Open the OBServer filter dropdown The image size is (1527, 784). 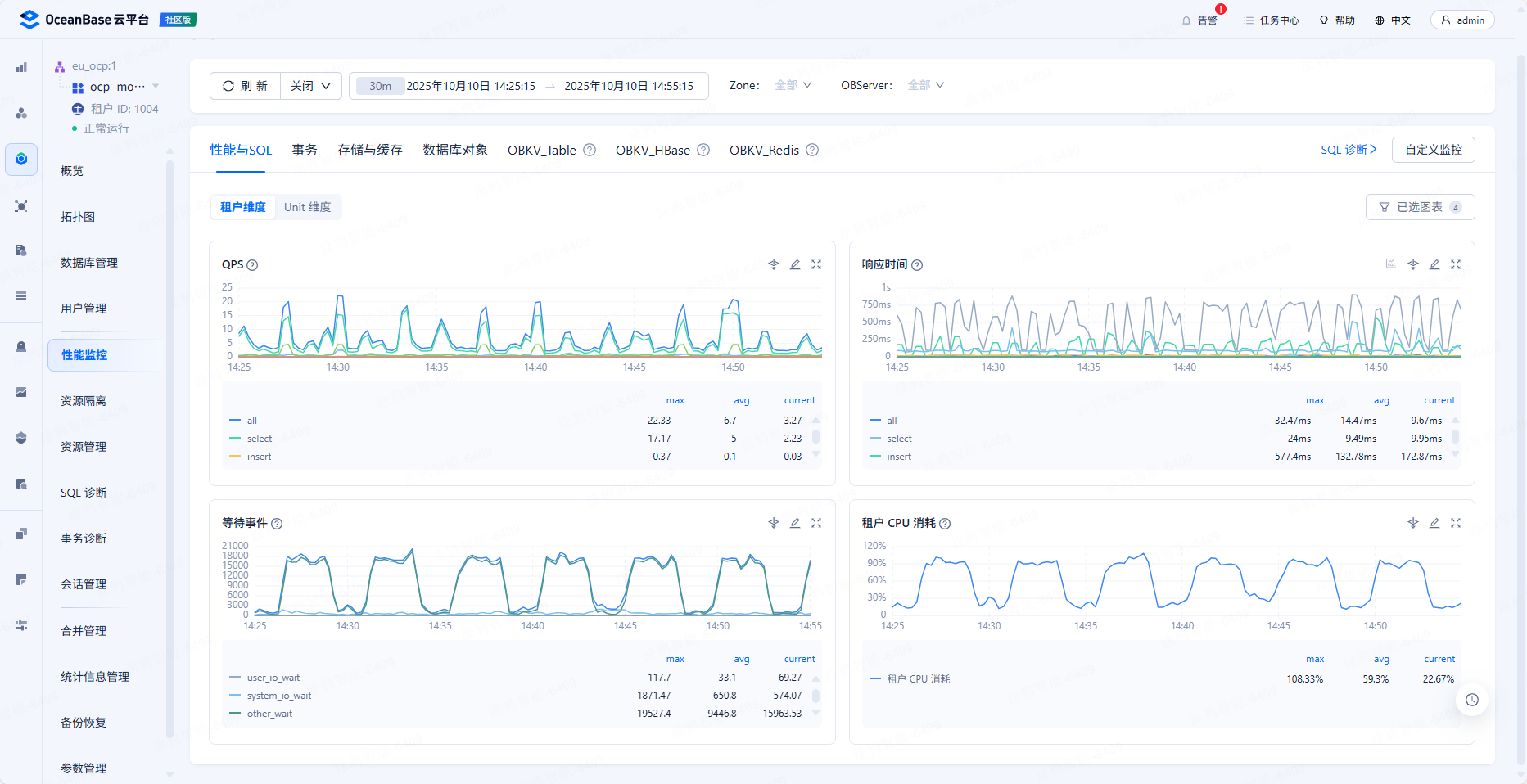click(x=925, y=85)
